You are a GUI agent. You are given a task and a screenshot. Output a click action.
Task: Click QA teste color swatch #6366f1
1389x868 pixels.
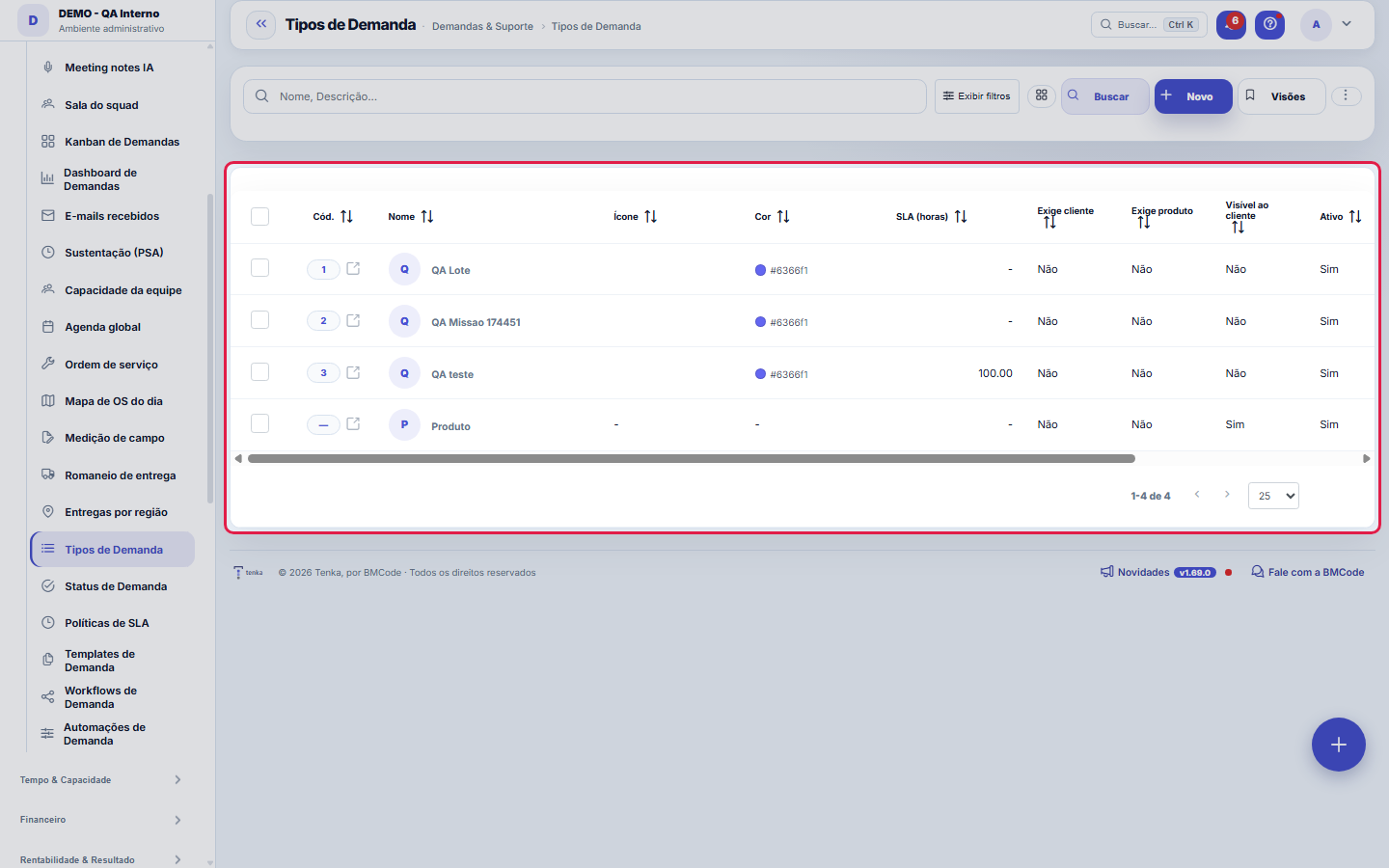point(760,374)
